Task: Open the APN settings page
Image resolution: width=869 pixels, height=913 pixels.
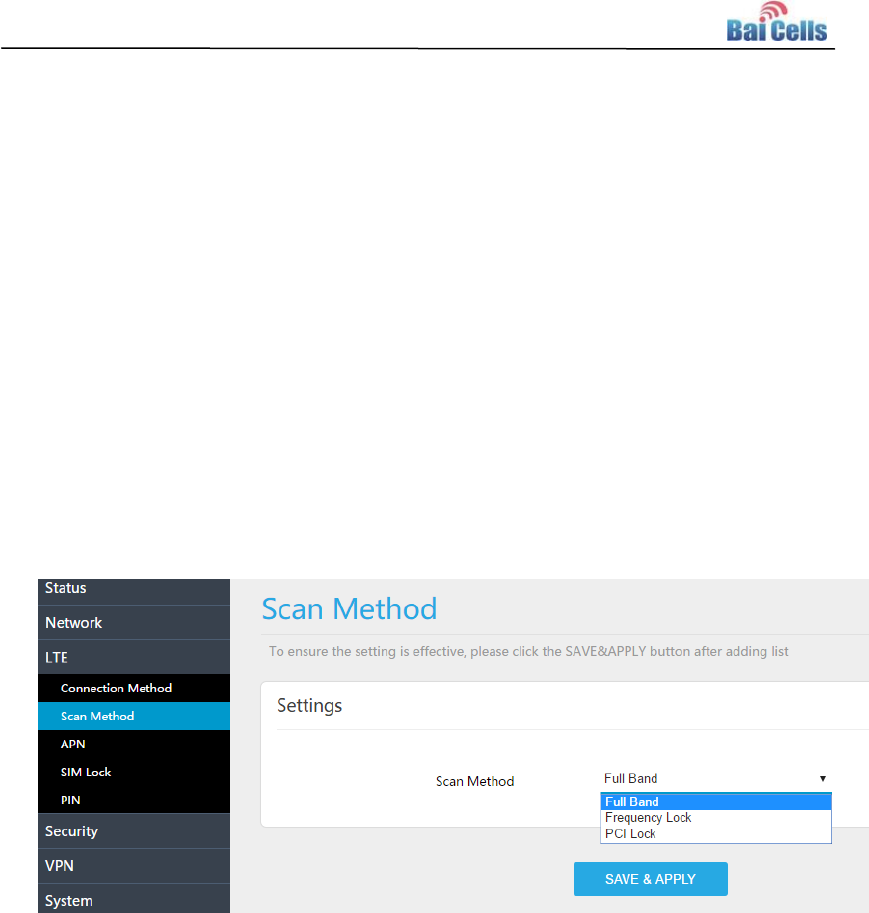Action: click(134, 744)
